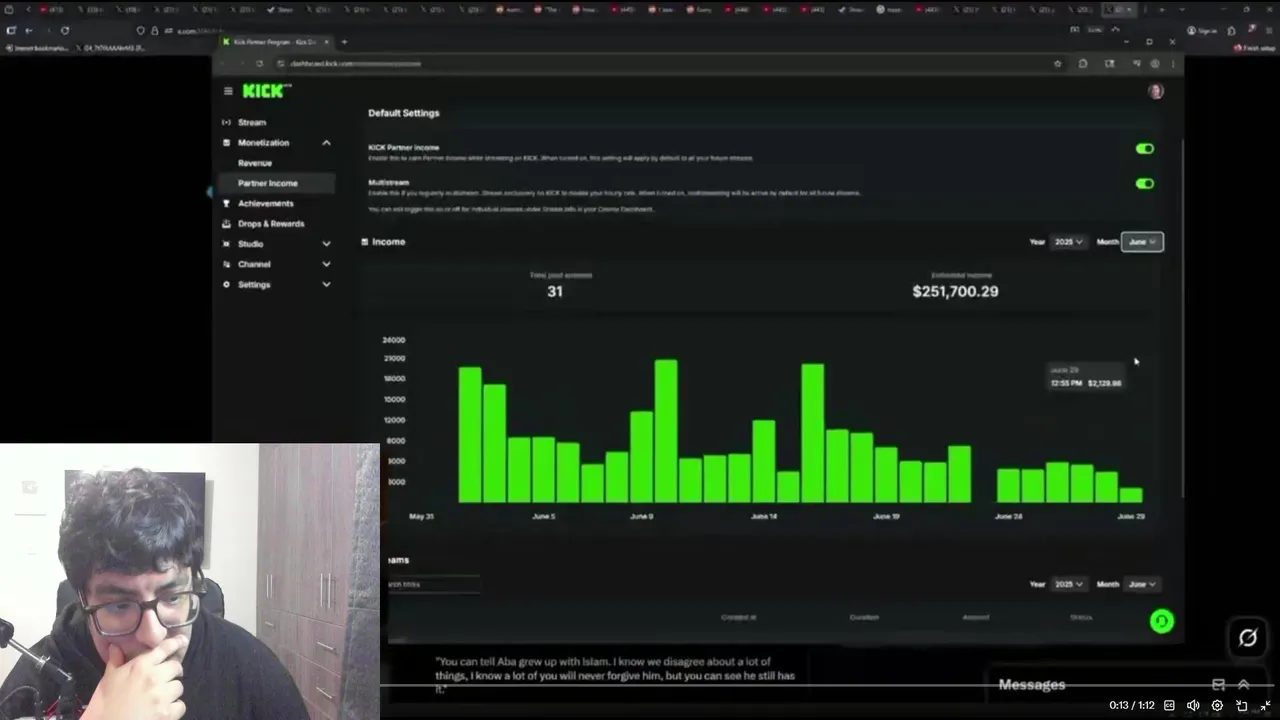Turn off the Multistream toggle
The height and width of the screenshot is (720, 1280).
(1145, 184)
